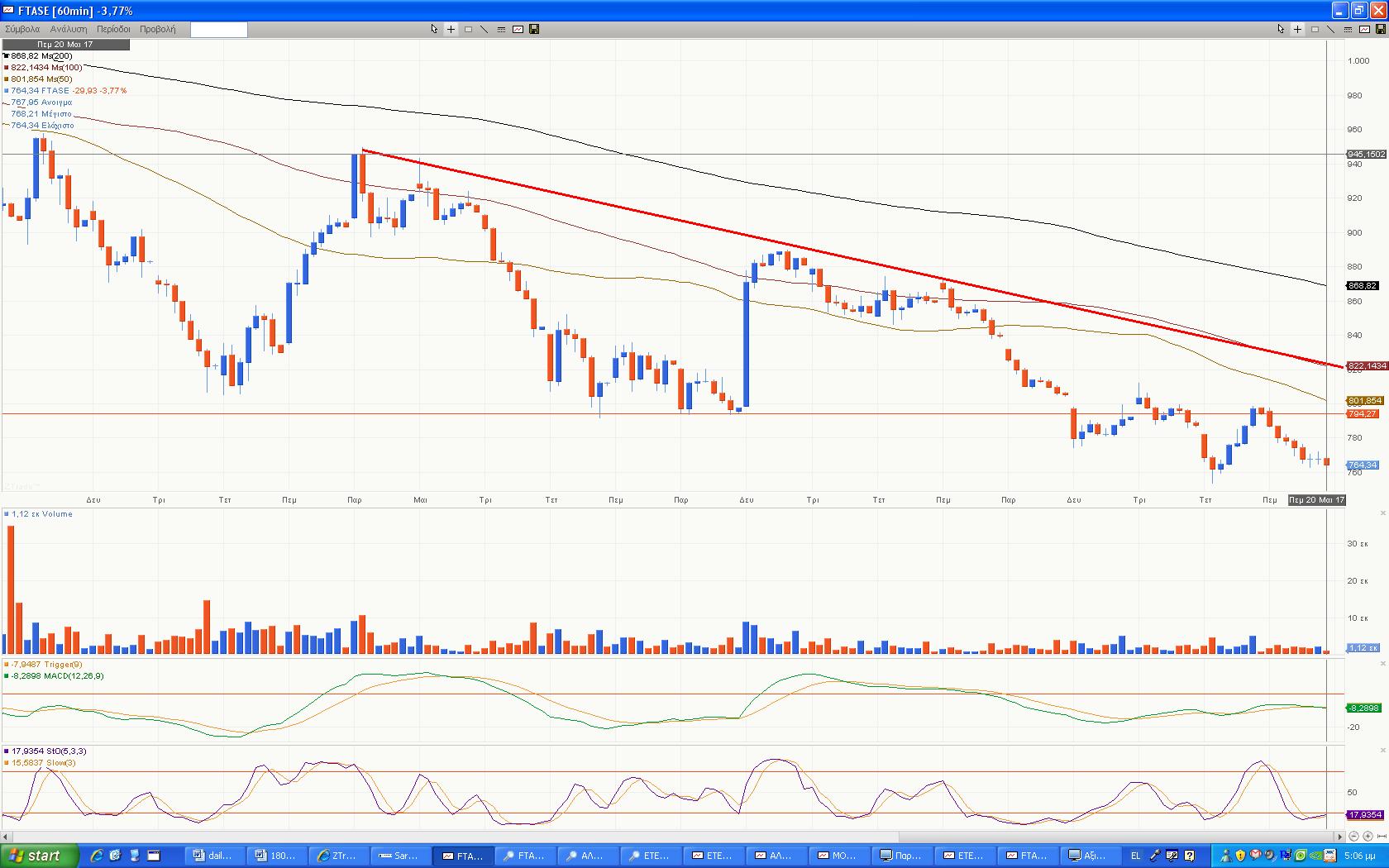Open the Προβολή menu
The width and height of the screenshot is (1389, 868).
click(x=157, y=29)
